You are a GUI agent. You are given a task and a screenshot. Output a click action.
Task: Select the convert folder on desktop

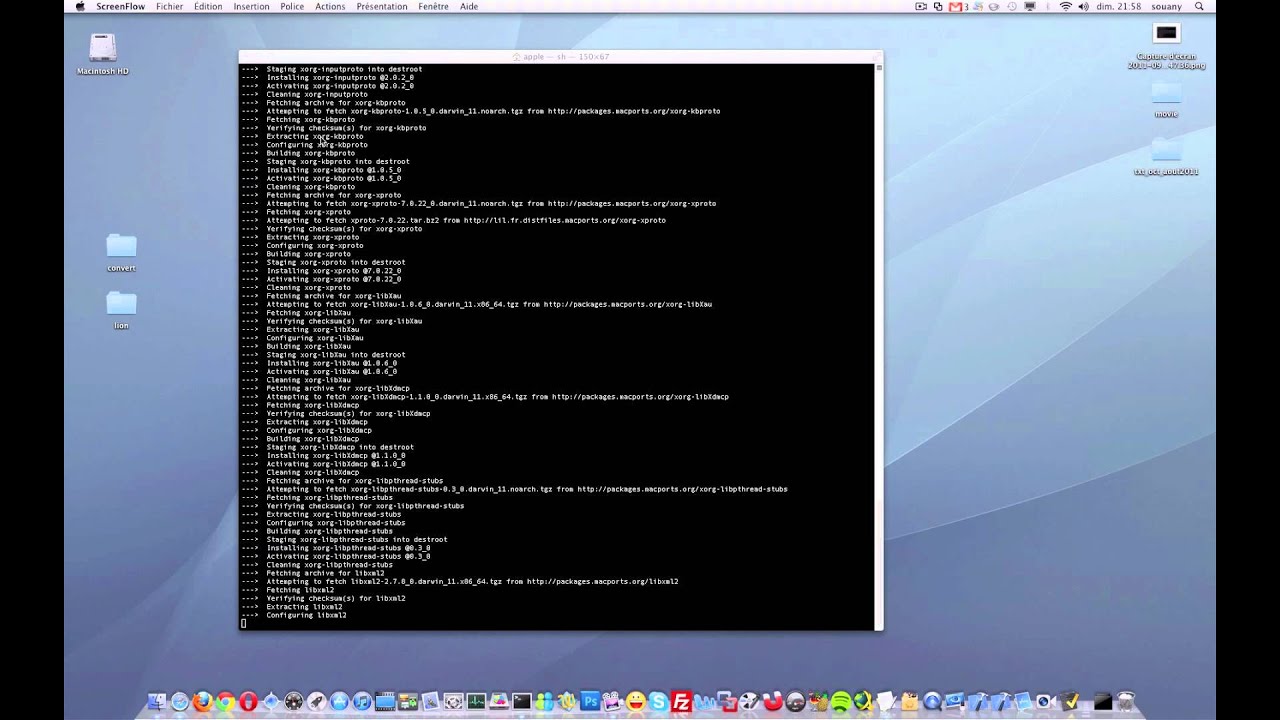click(x=121, y=253)
